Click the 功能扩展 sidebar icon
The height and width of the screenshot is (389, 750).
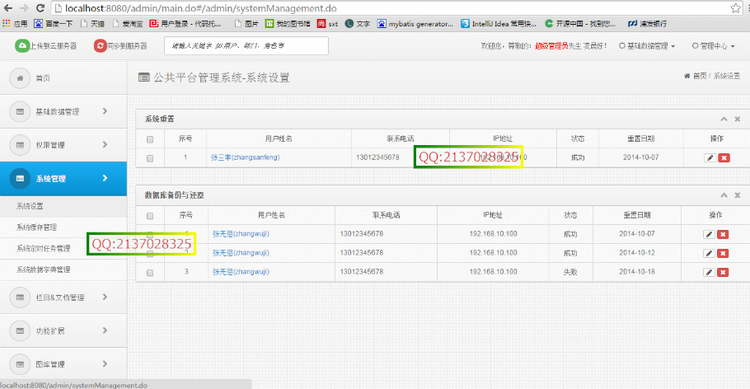pyautogui.click(x=20, y=331)
